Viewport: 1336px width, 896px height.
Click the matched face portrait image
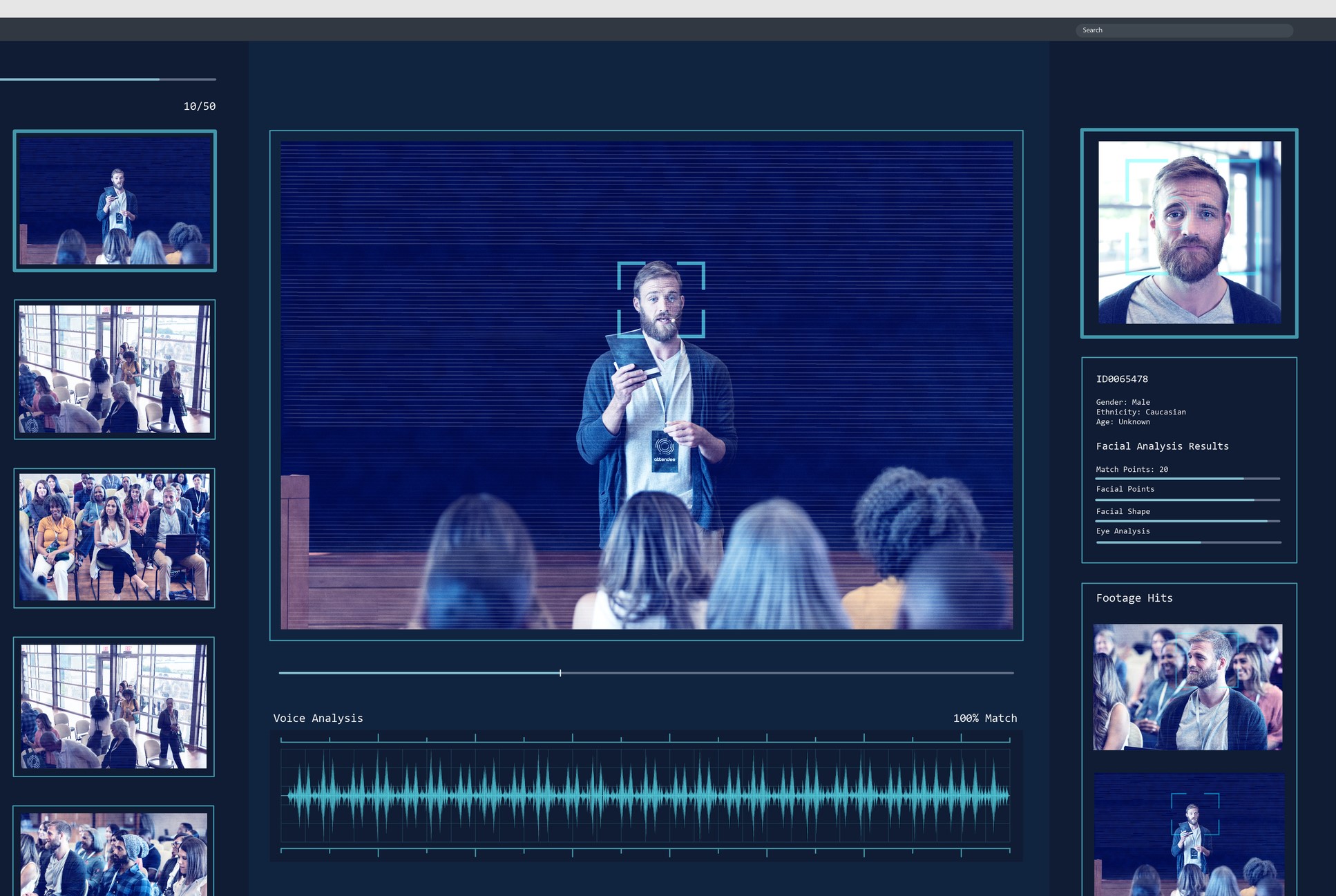[x=1189, y=233]
